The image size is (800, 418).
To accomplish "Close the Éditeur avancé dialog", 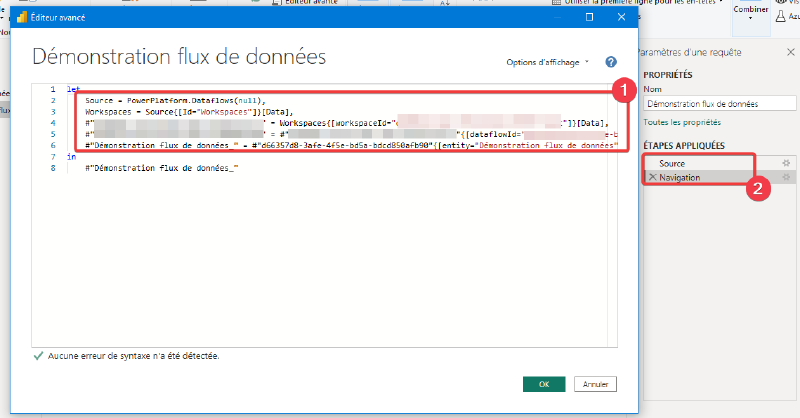I will tap(621, 17).
